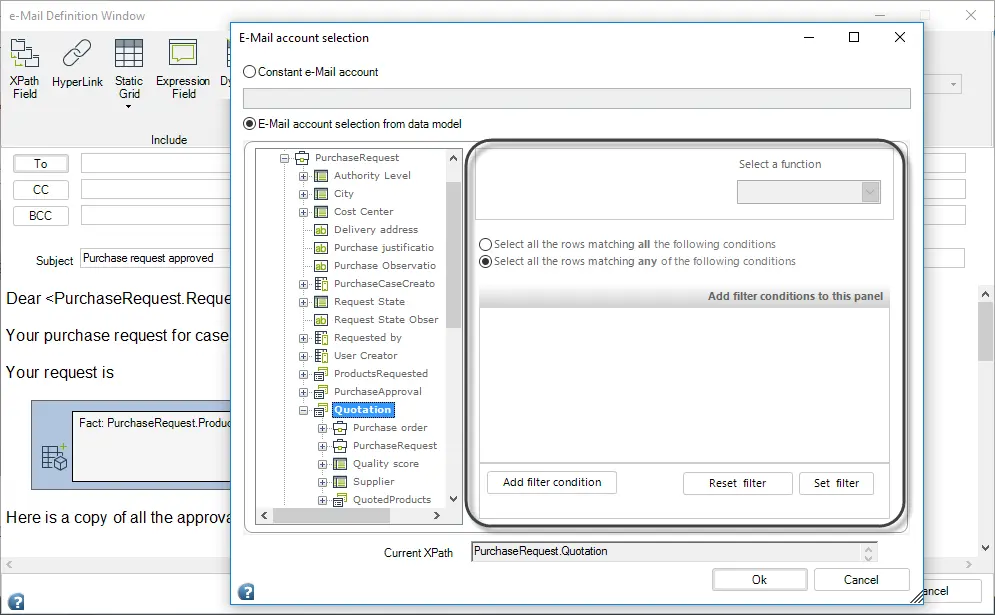This screenshot has width=995, height=615.
Task: Click the Reset filter button
Action: pyautogui.click(x=737, y=483)
